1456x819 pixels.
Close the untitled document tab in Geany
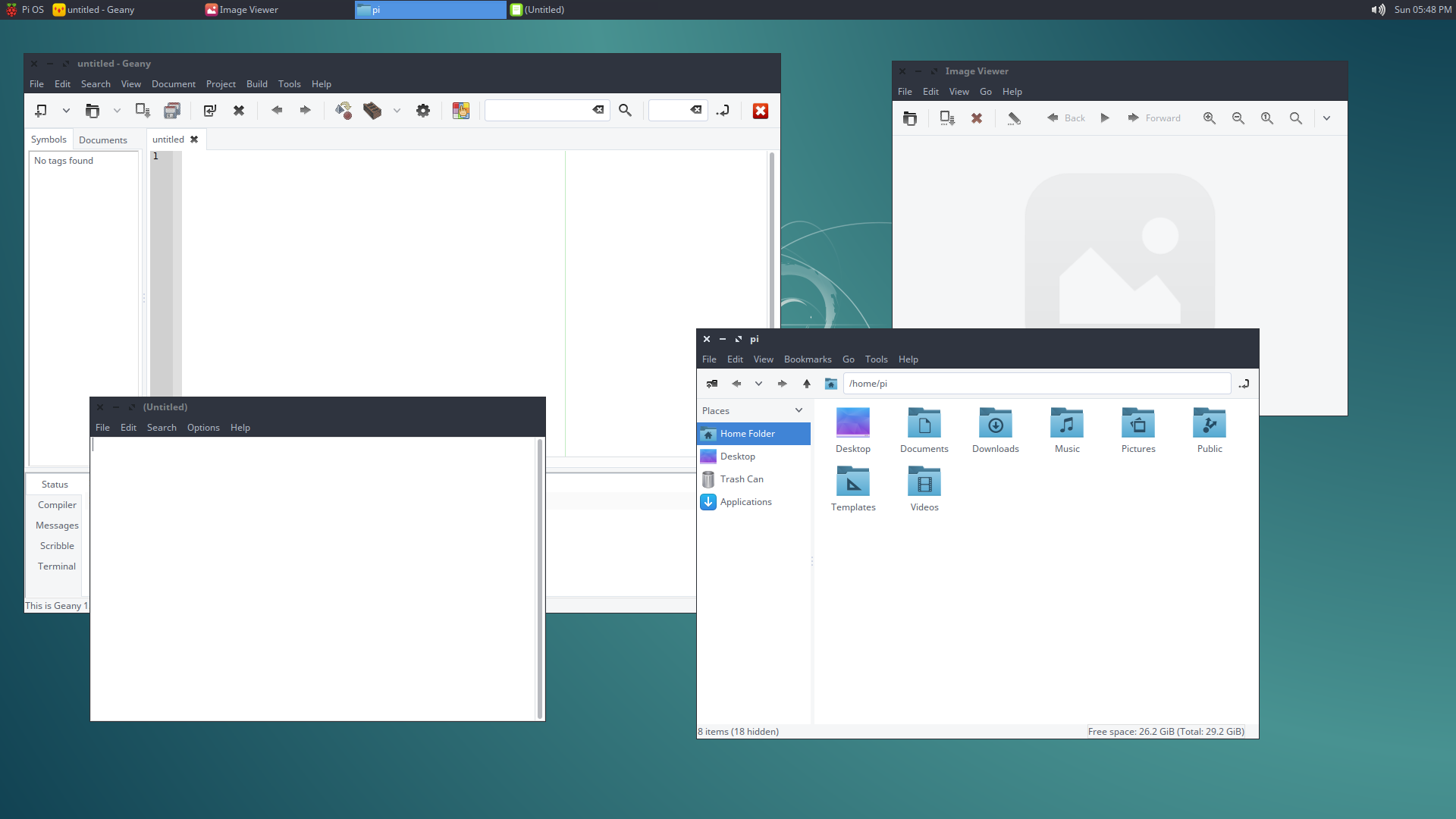point(194,140)
